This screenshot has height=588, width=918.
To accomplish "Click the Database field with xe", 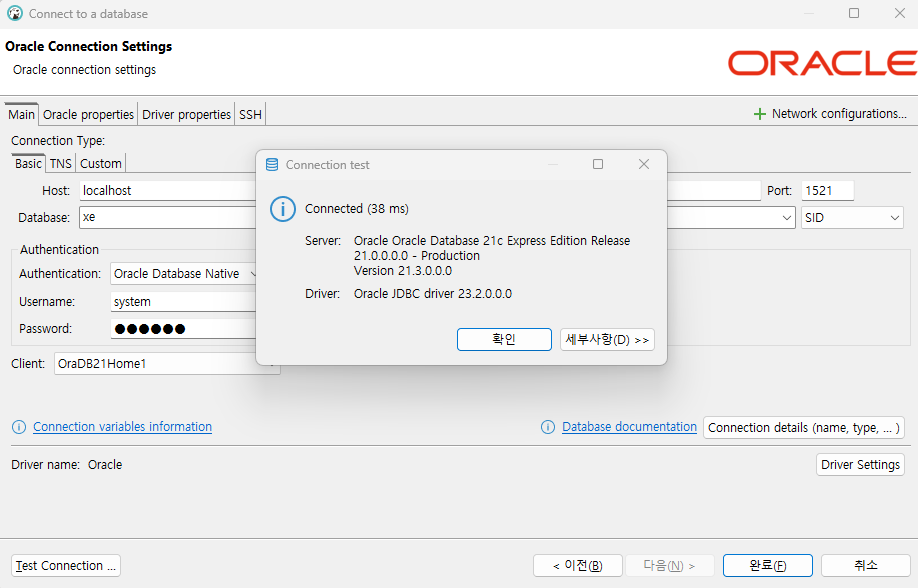I will coord(168,217).
